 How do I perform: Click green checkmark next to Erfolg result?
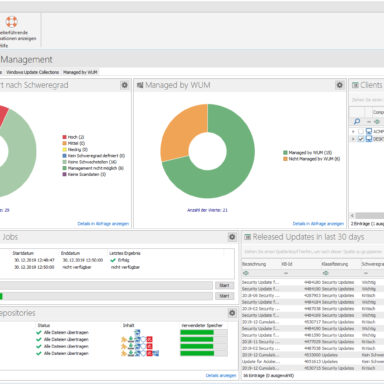113,260
